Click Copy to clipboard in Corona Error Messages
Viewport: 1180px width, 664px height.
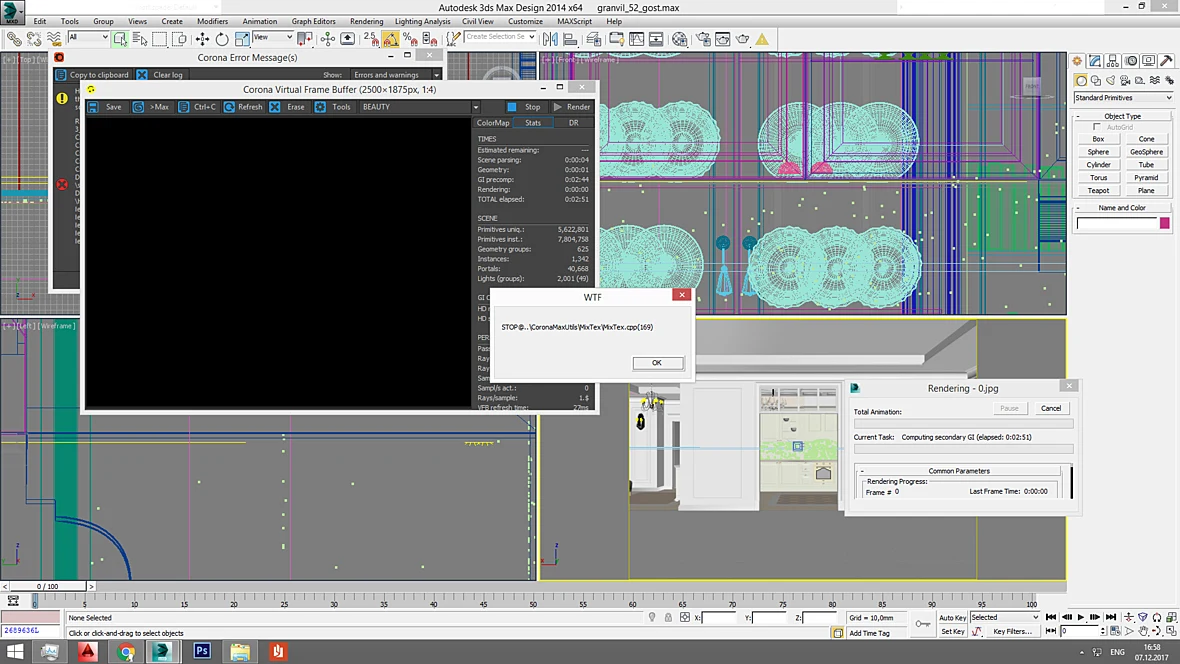[x=92, y=75]
